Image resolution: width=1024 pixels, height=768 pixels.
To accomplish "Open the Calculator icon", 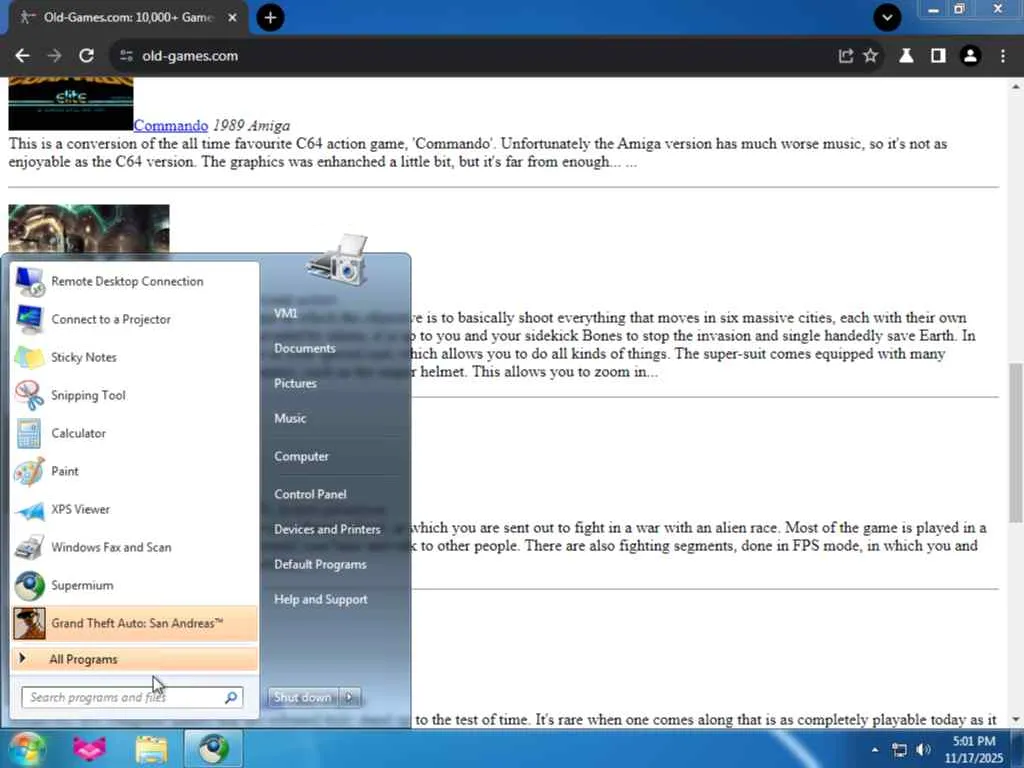I will point(29,433).
